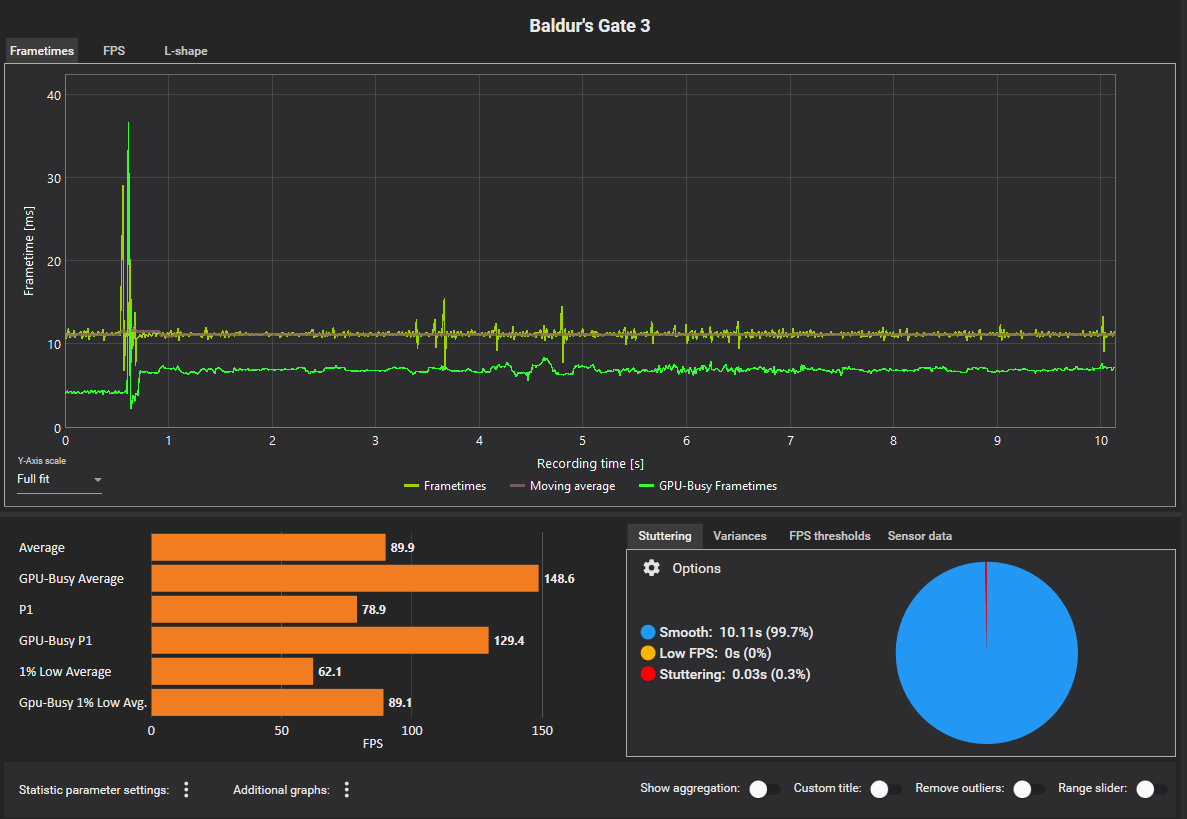Click the 89.9 Average value label
The height and width of the screenshot is (819, 1187).
402,547
